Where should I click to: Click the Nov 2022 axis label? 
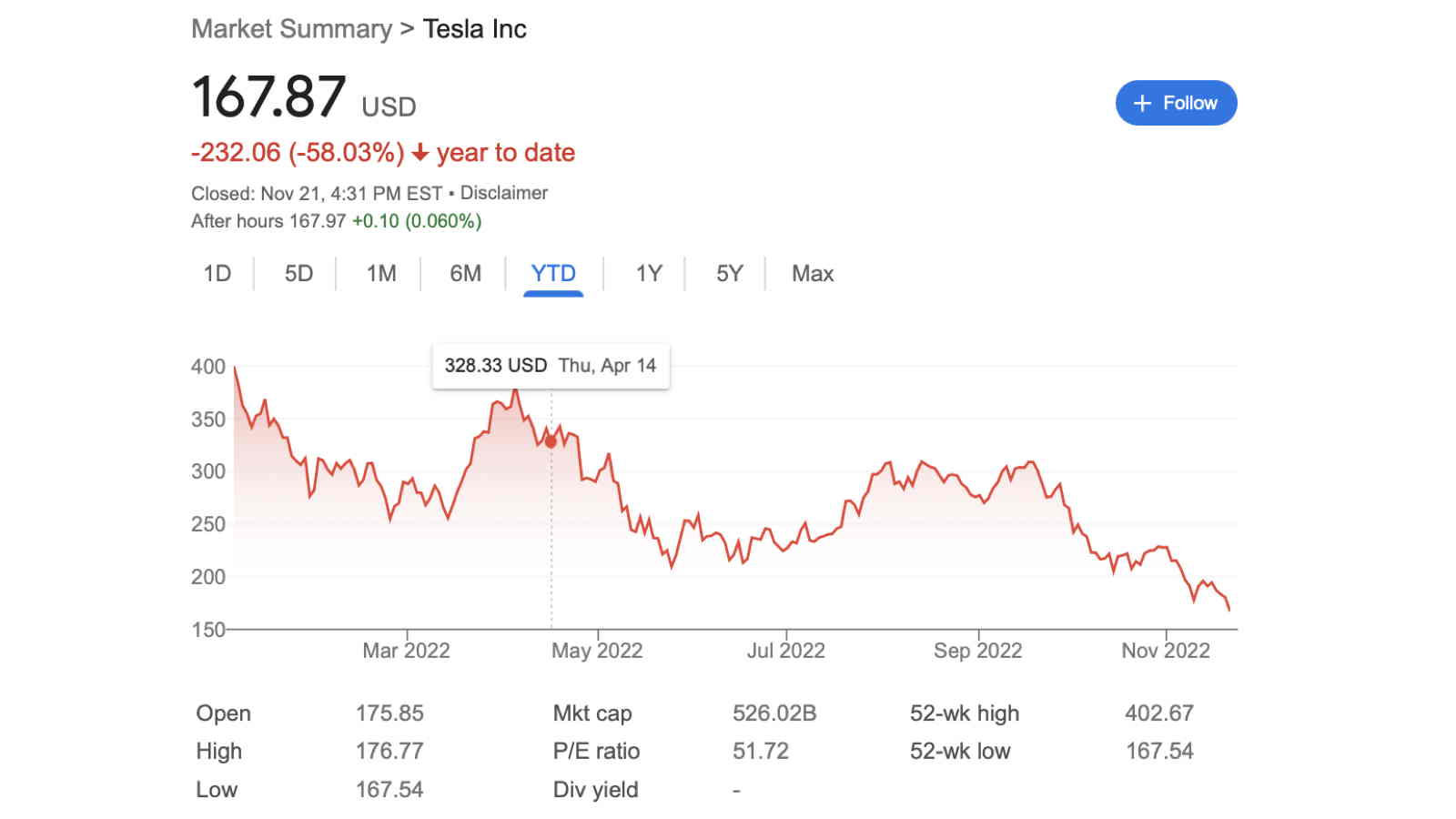[1165, 651]
